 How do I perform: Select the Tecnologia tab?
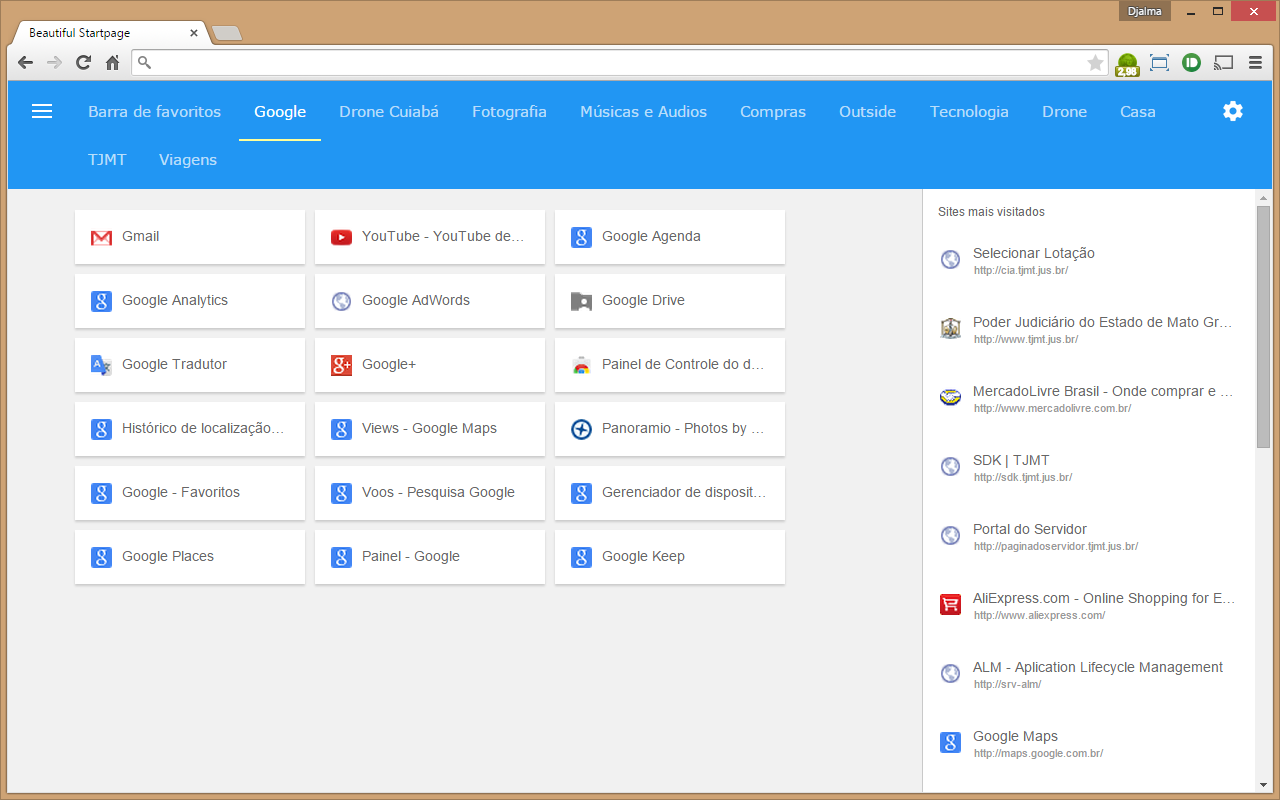tap(969, 112)
